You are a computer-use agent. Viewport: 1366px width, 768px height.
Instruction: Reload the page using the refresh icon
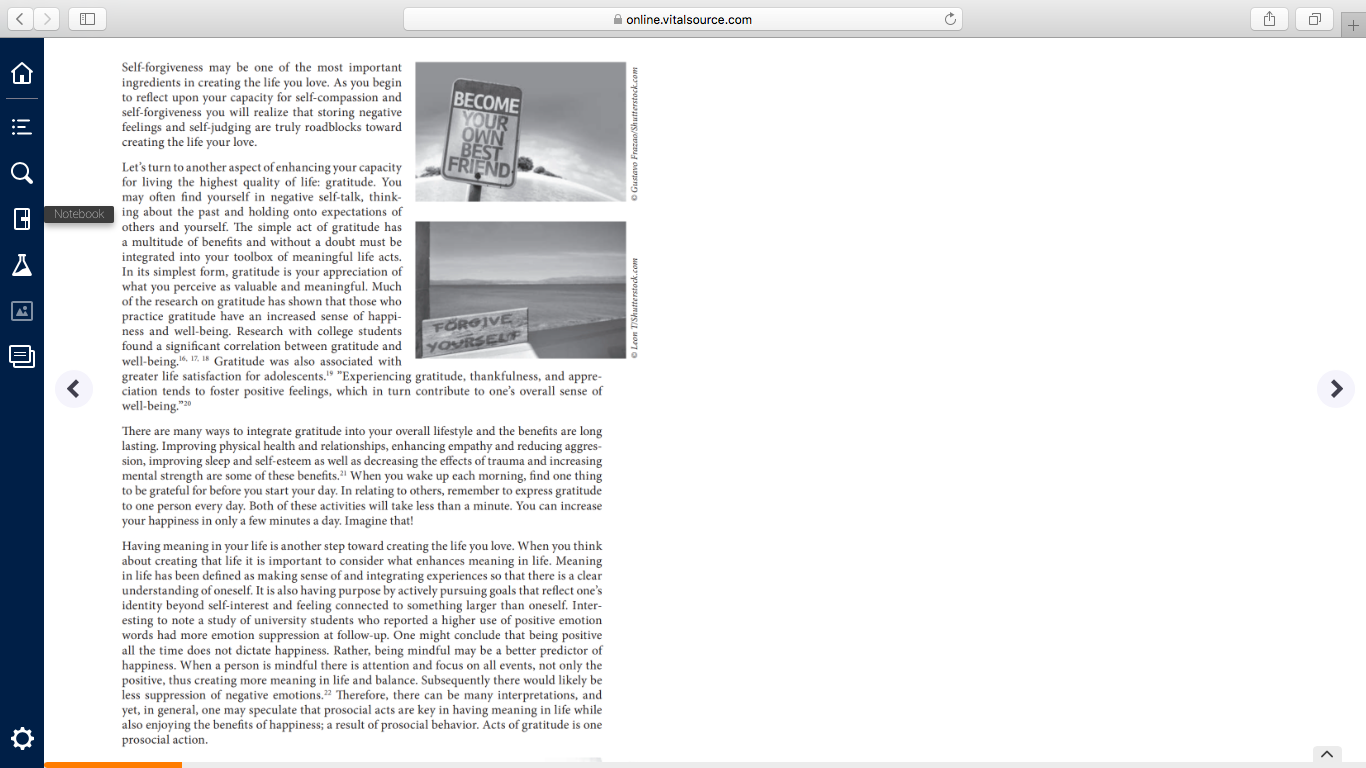coord(949,19)
